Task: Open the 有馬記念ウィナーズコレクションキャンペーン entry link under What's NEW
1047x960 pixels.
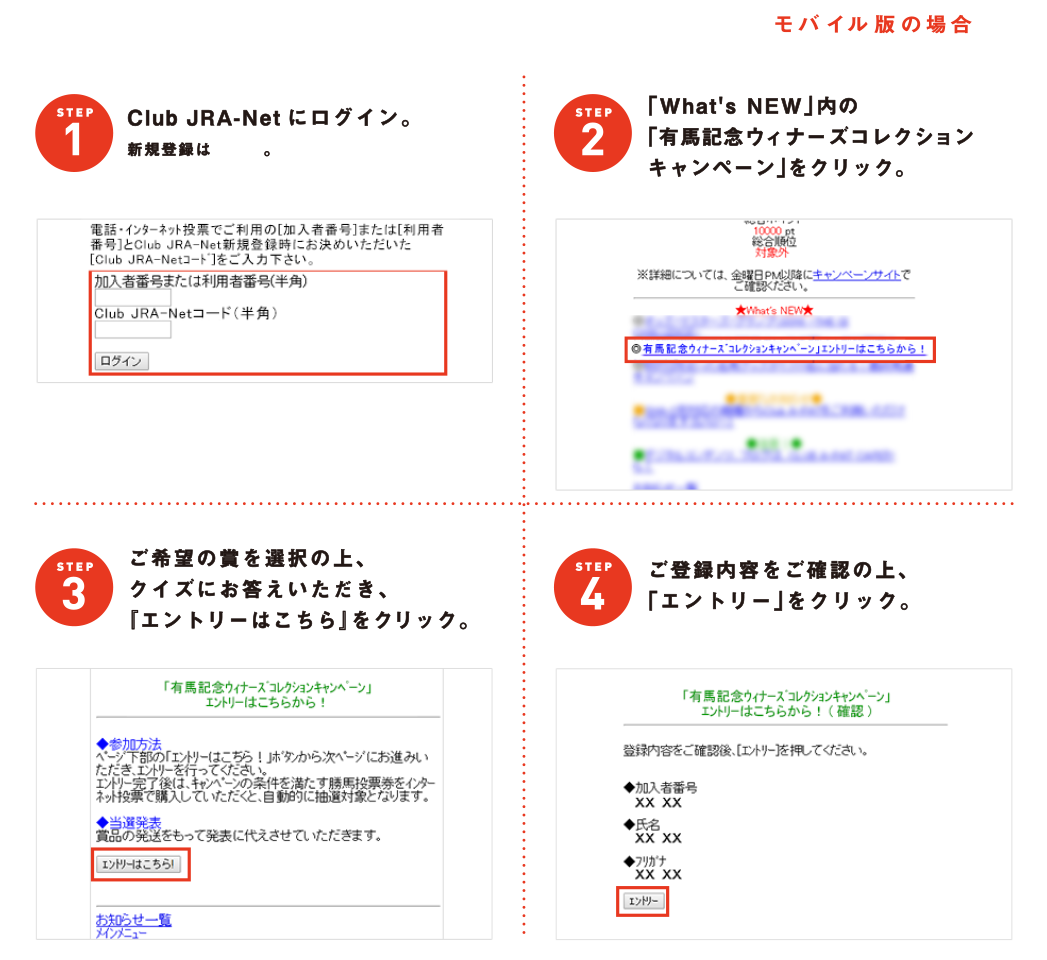Action: [x=784, y=349]
